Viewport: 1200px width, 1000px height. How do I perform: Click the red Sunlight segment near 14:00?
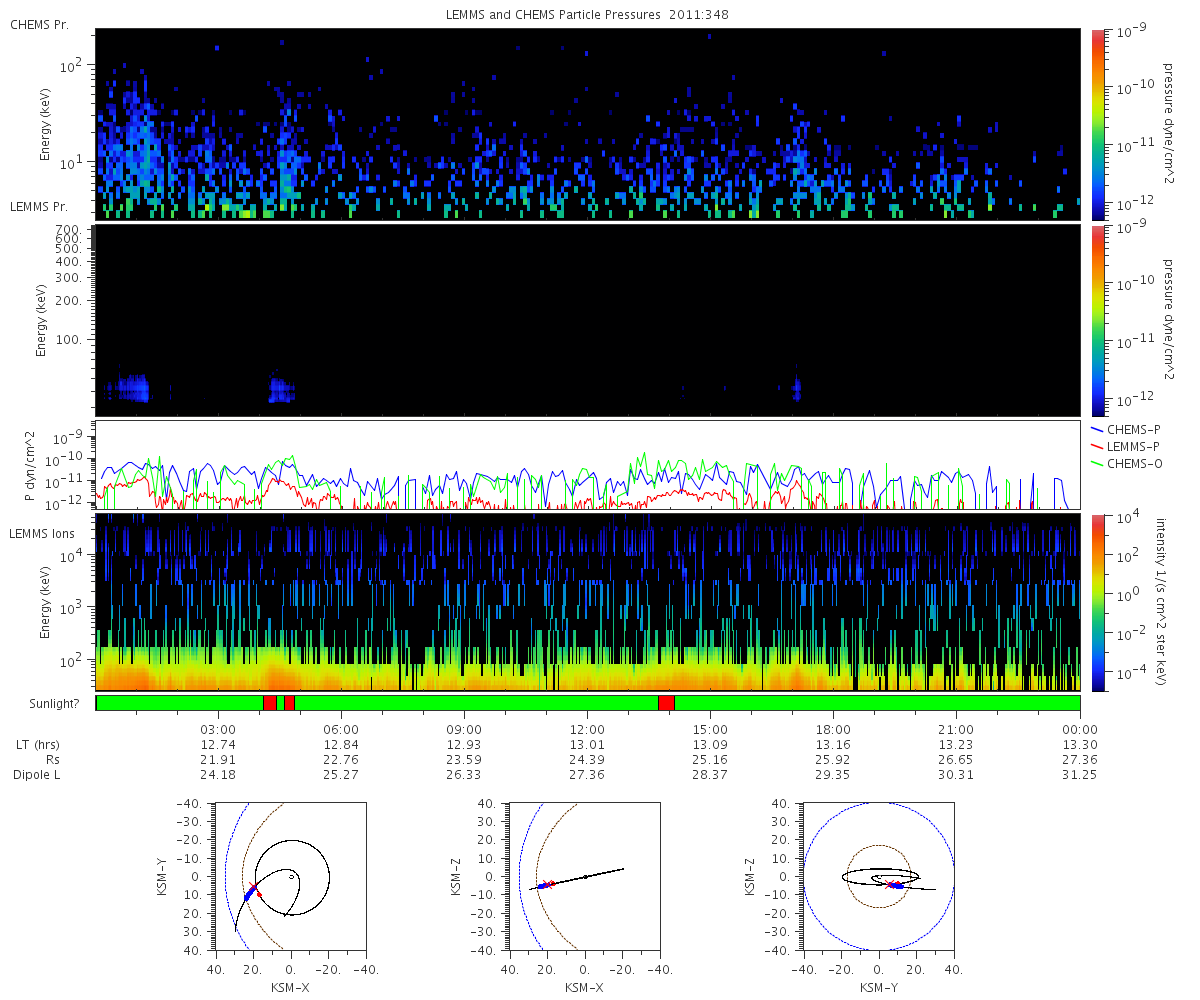(x=666, y=703)
